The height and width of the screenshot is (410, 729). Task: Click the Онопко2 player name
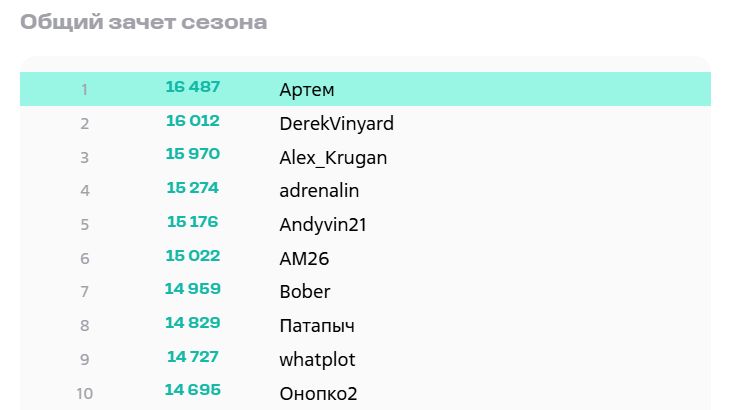[x=318, y=393]
